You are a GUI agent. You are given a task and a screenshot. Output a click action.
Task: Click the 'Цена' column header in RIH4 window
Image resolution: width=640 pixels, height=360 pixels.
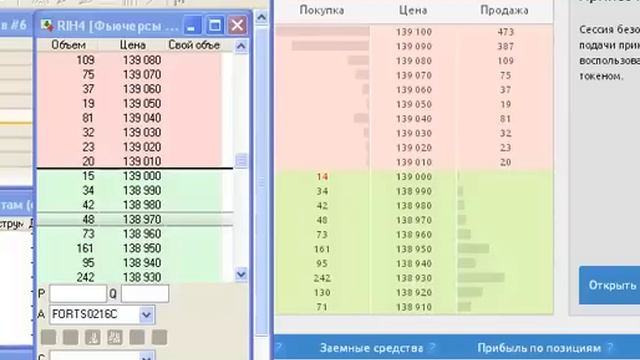click(x=133, y=45)
